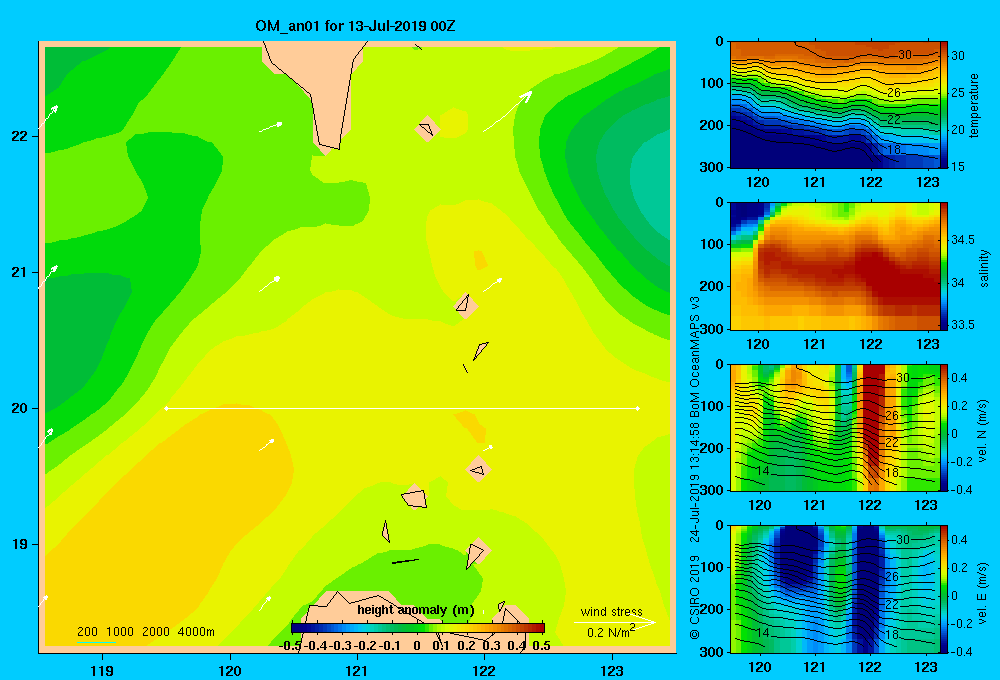Screen dimensions: 1000x680
Task: Select the northward velocity section panel
Action: (835, 427)
